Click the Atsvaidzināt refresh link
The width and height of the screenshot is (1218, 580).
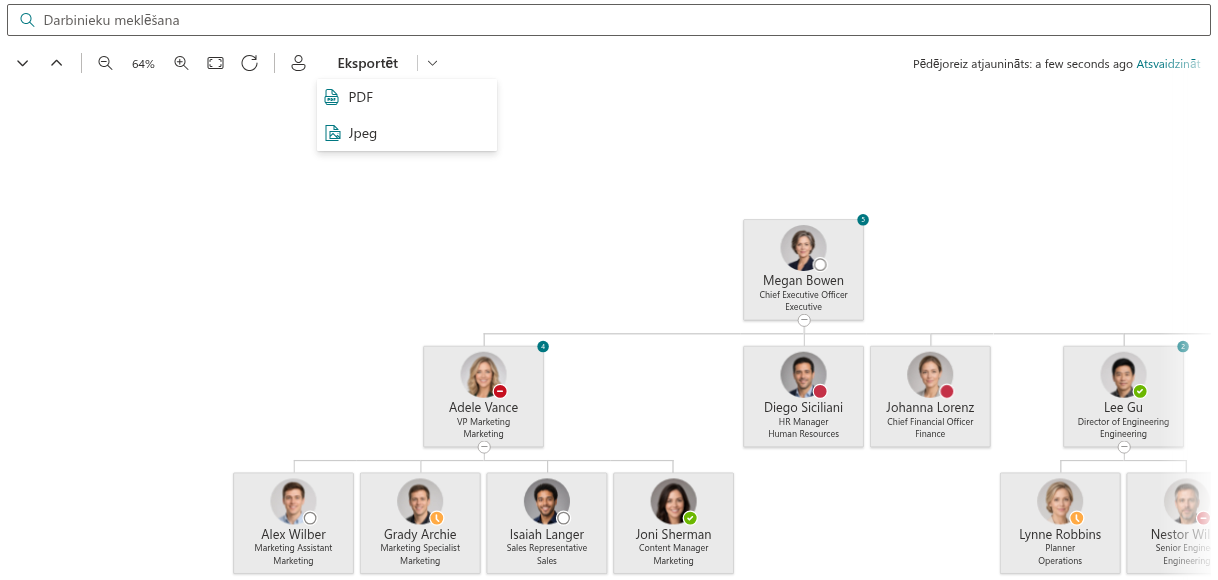coord(1168,64)
